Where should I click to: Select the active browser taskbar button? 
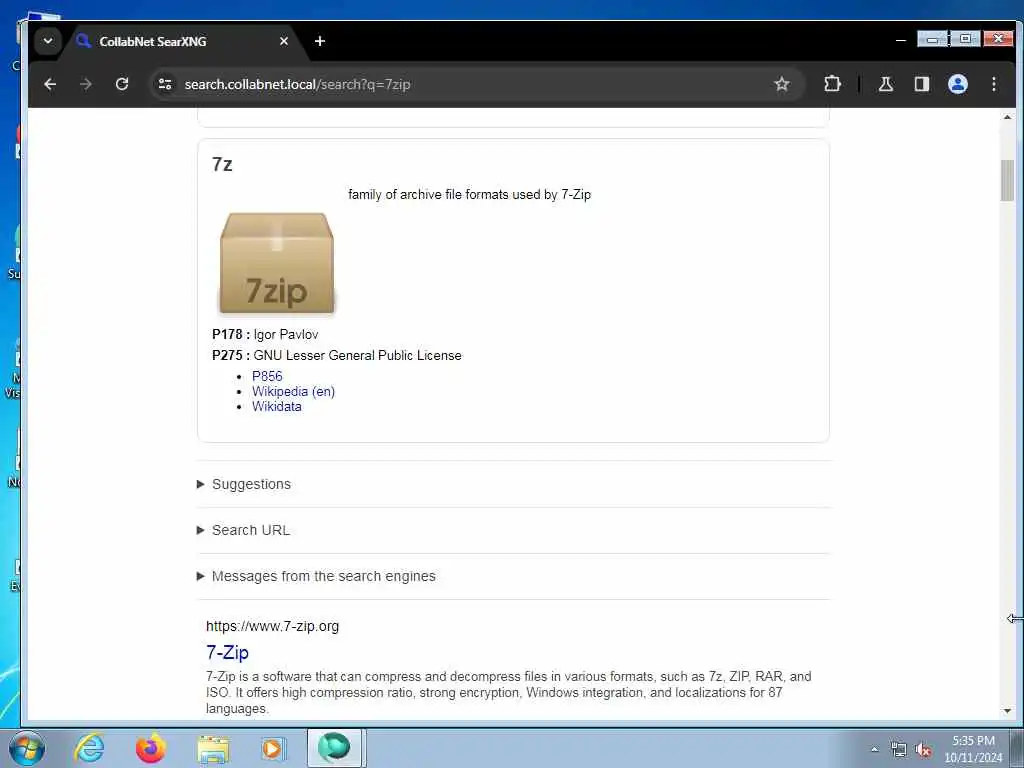click(334, 748)
